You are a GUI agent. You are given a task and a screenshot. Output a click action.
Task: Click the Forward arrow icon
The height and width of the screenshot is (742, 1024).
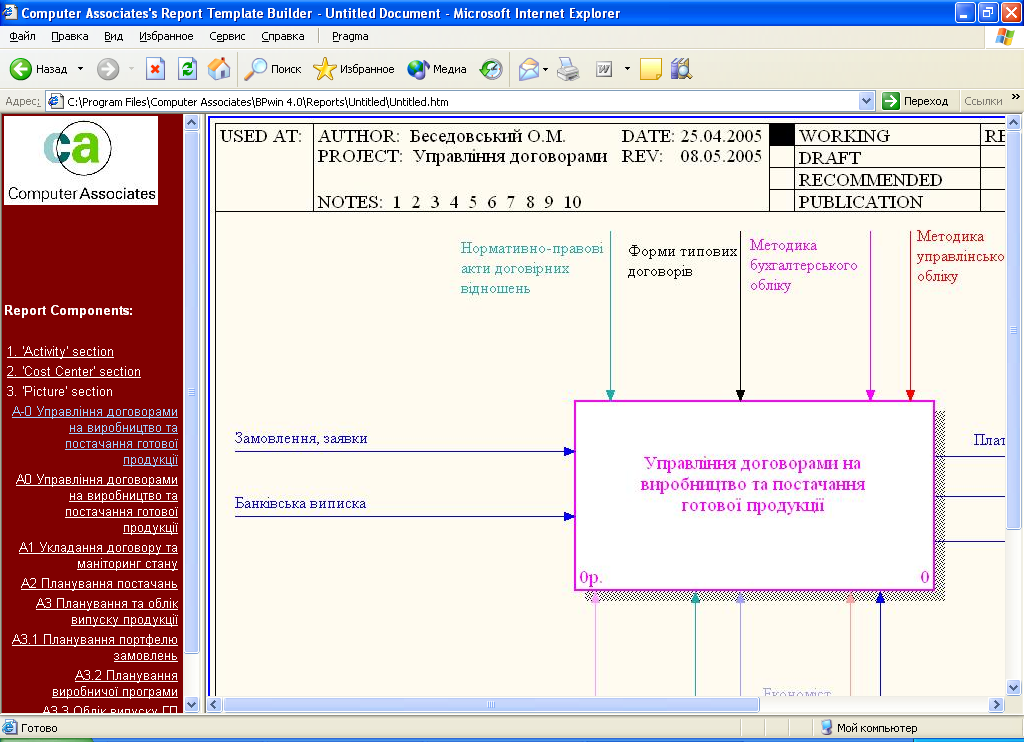click(x=108, y=69)
